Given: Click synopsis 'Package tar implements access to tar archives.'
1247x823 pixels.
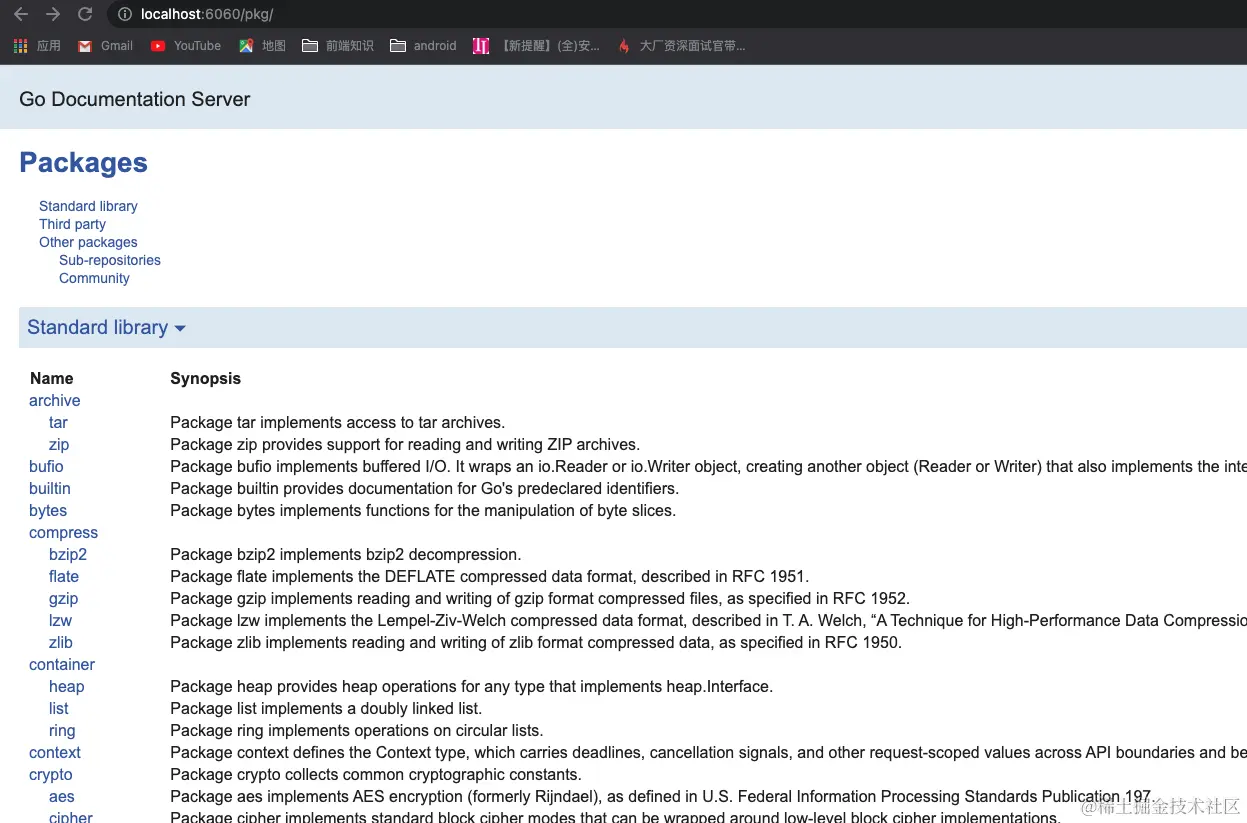Looking at the screenshot, I should pos(337,422).
